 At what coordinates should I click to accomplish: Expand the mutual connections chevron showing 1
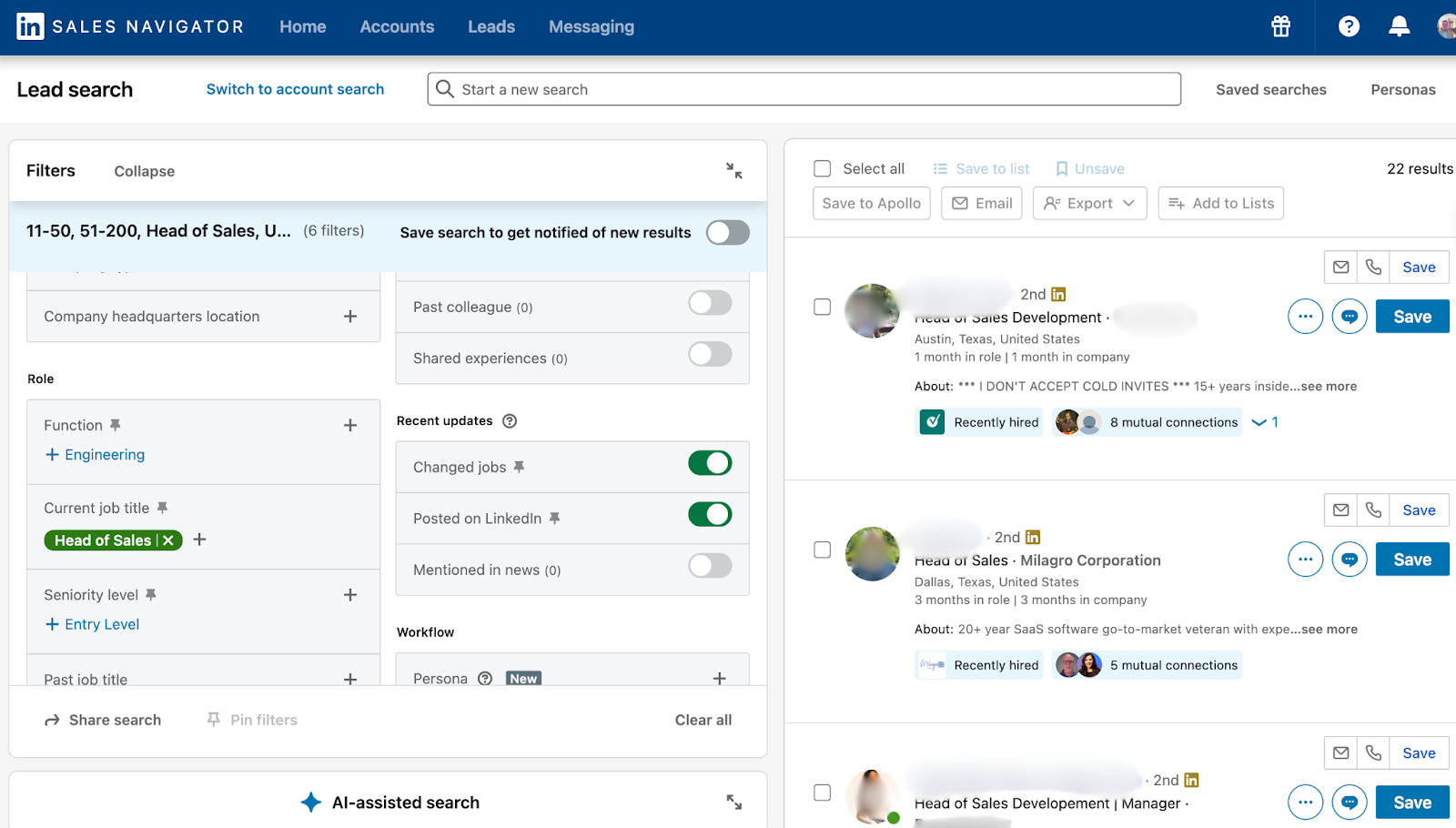[1265, 422]
